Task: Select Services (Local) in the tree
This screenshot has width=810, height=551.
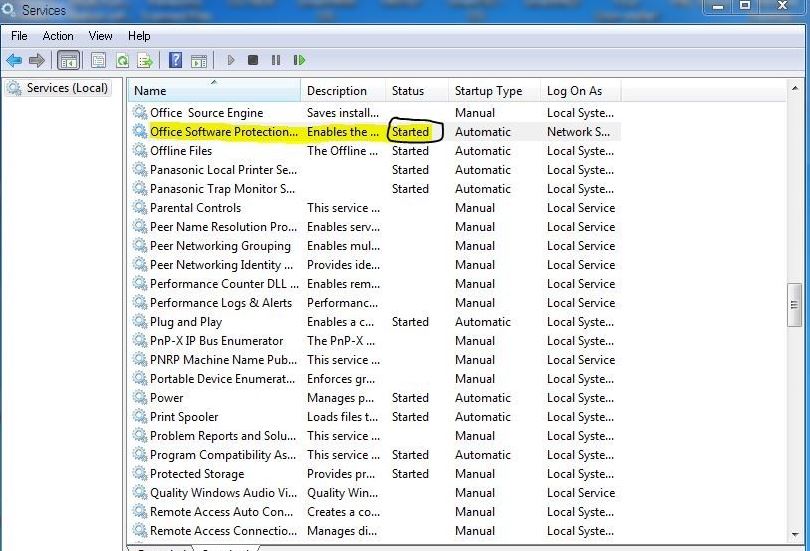Action: 66,88
